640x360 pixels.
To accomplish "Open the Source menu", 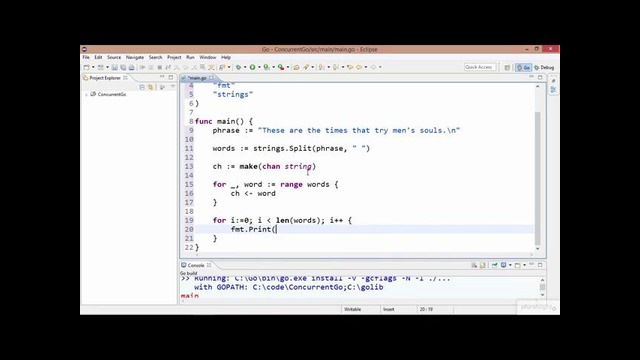I will point(114,58).
